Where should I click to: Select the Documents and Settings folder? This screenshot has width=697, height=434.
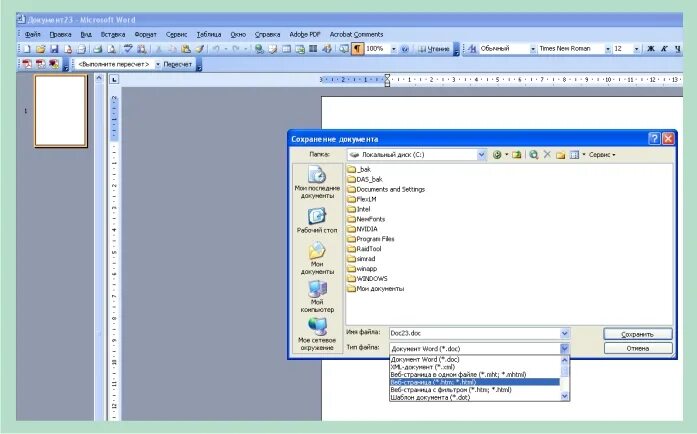pos(386,189)
